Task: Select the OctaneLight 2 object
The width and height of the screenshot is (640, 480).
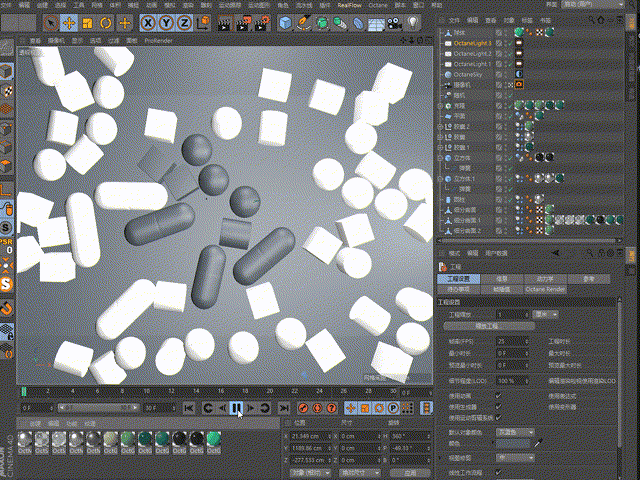Action: pos(472,53)
